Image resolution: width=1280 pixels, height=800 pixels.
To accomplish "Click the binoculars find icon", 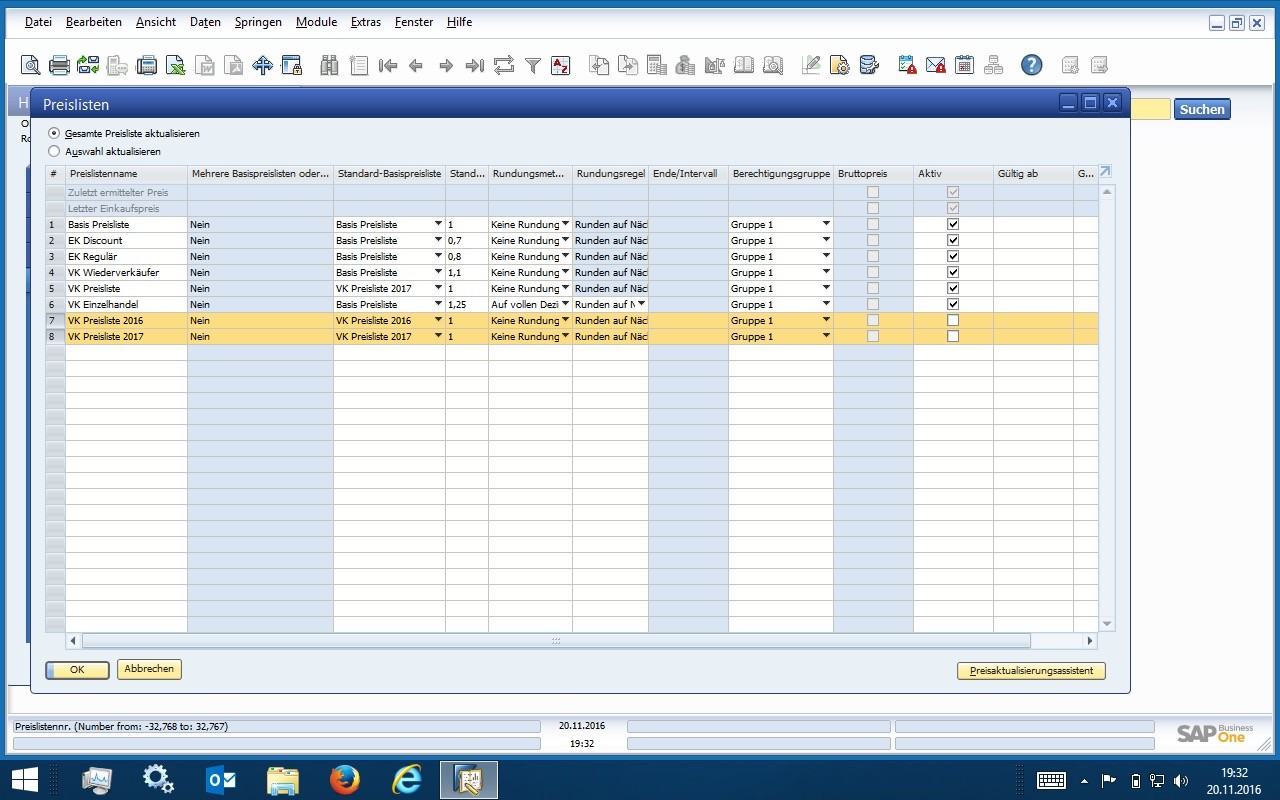I will tap(329, 66).
